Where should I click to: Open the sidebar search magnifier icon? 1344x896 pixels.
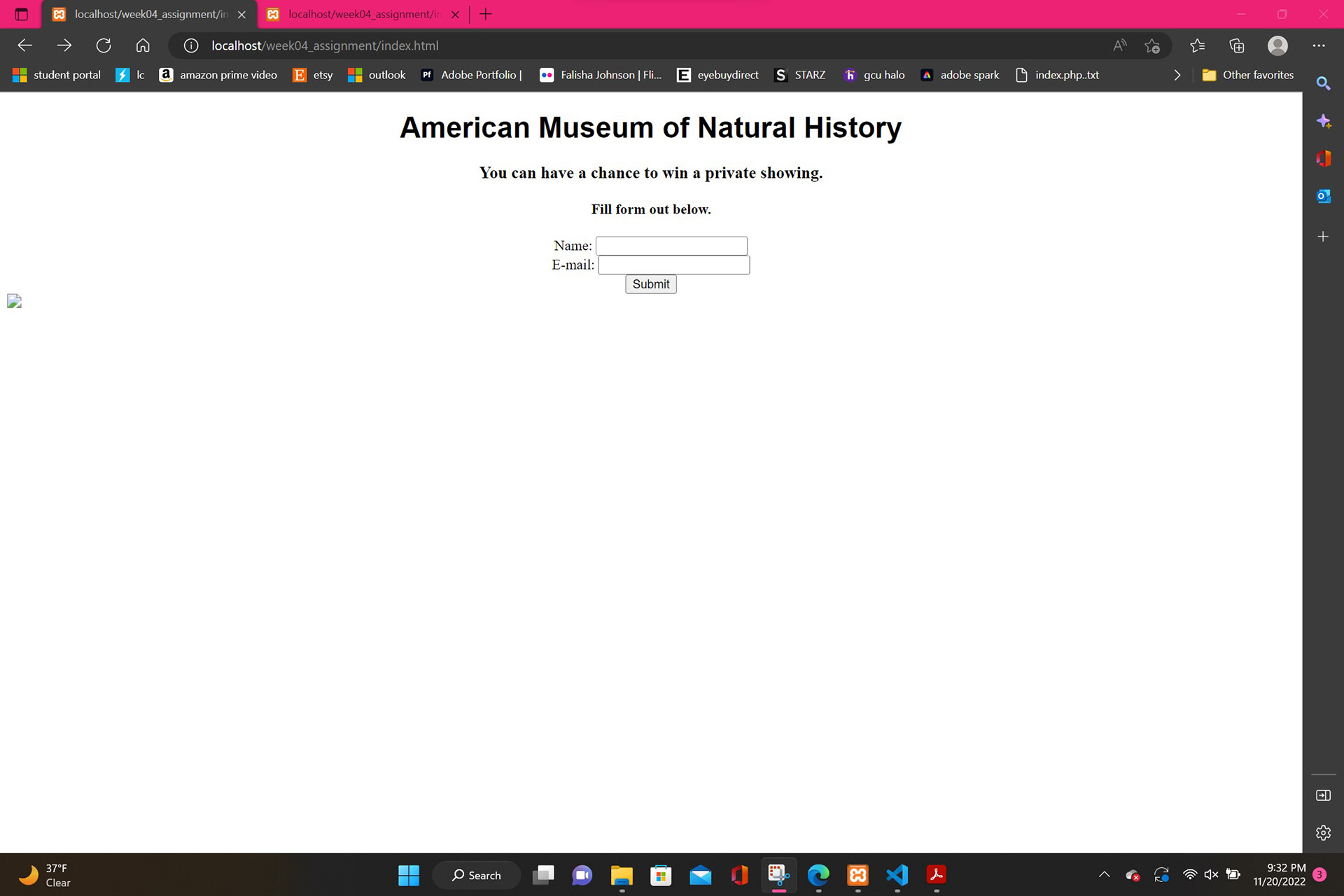pos(1322,84)
